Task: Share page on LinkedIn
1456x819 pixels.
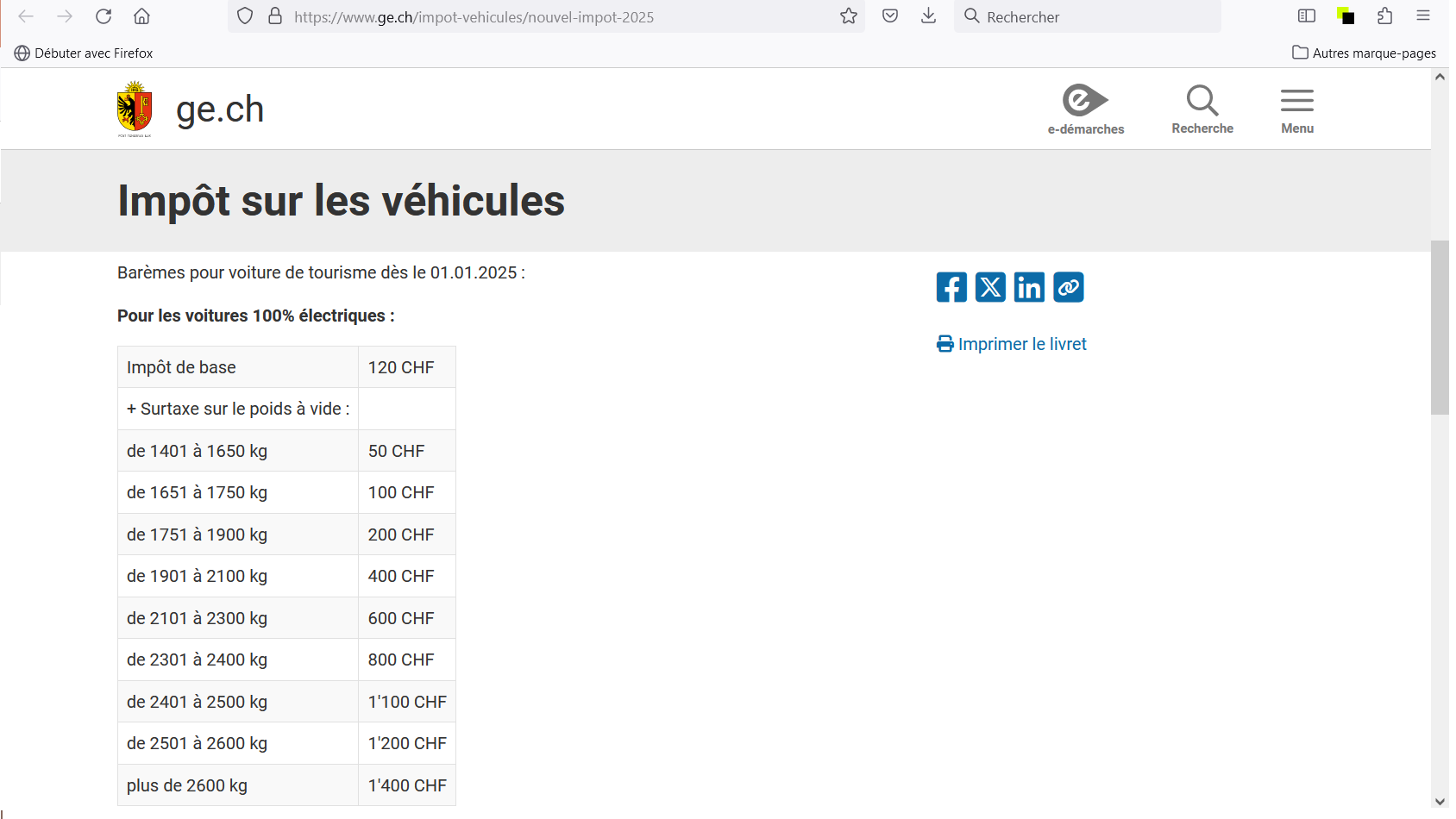Action: click(1029, 287)
